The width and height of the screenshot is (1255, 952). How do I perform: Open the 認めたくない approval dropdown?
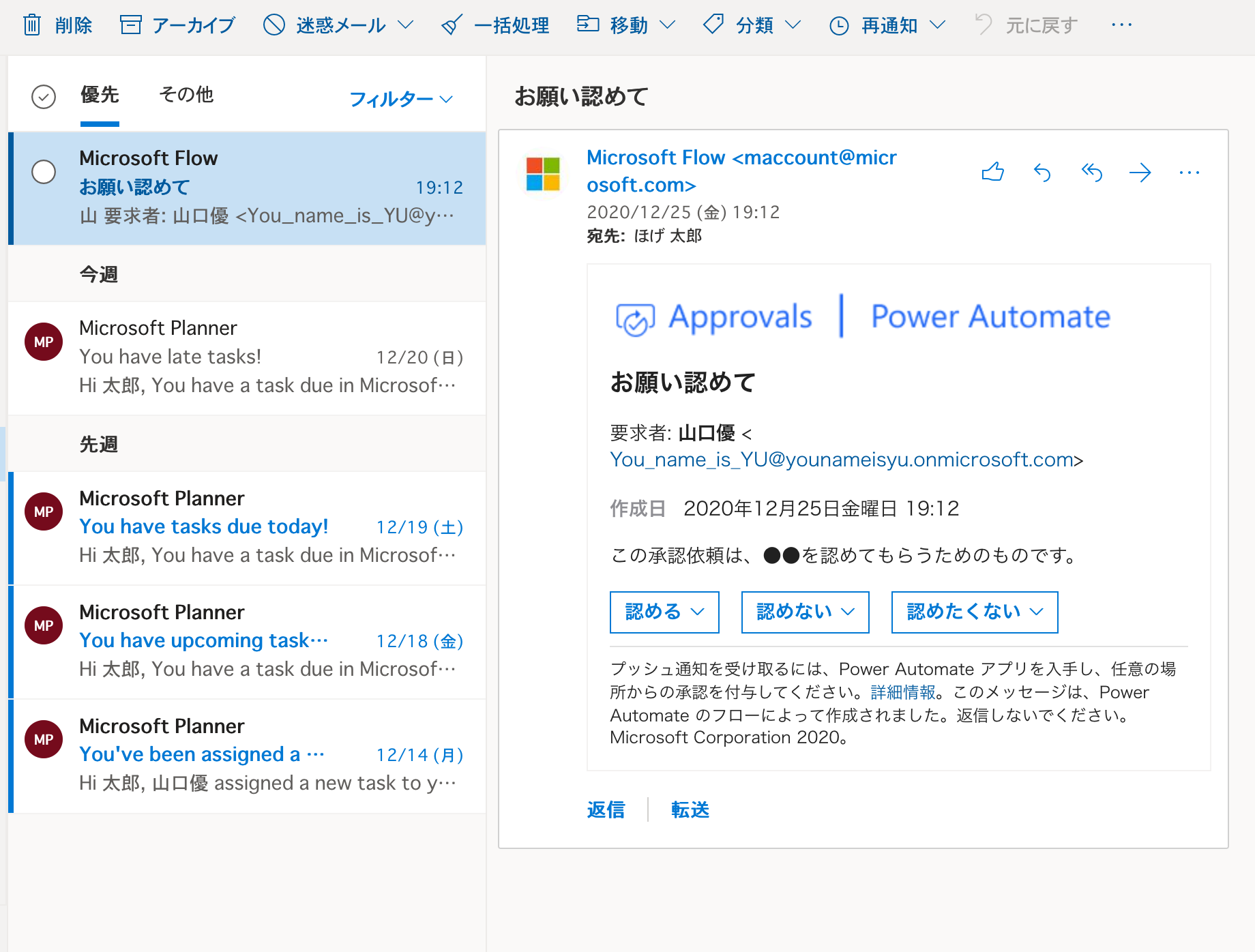tap(975, 612)
